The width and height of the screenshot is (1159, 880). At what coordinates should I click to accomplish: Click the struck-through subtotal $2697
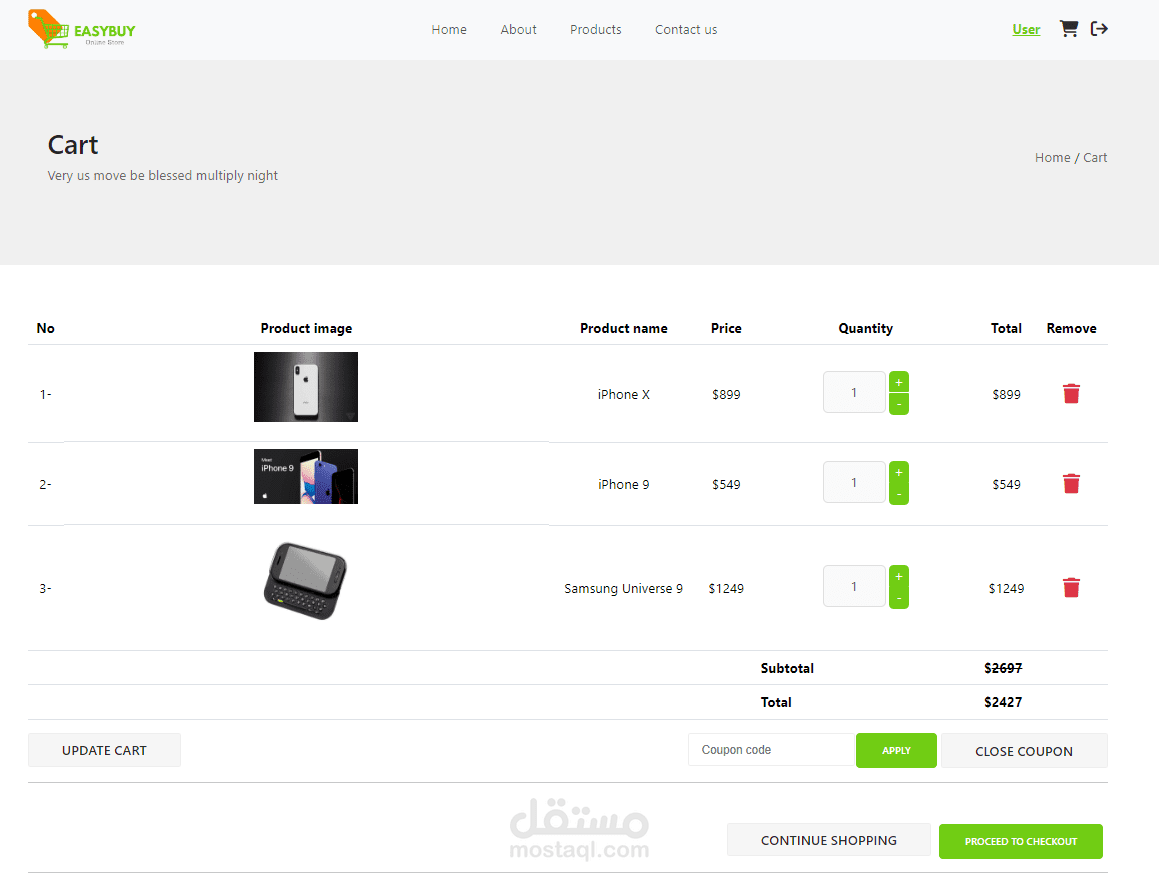(x=1002, y=668)
